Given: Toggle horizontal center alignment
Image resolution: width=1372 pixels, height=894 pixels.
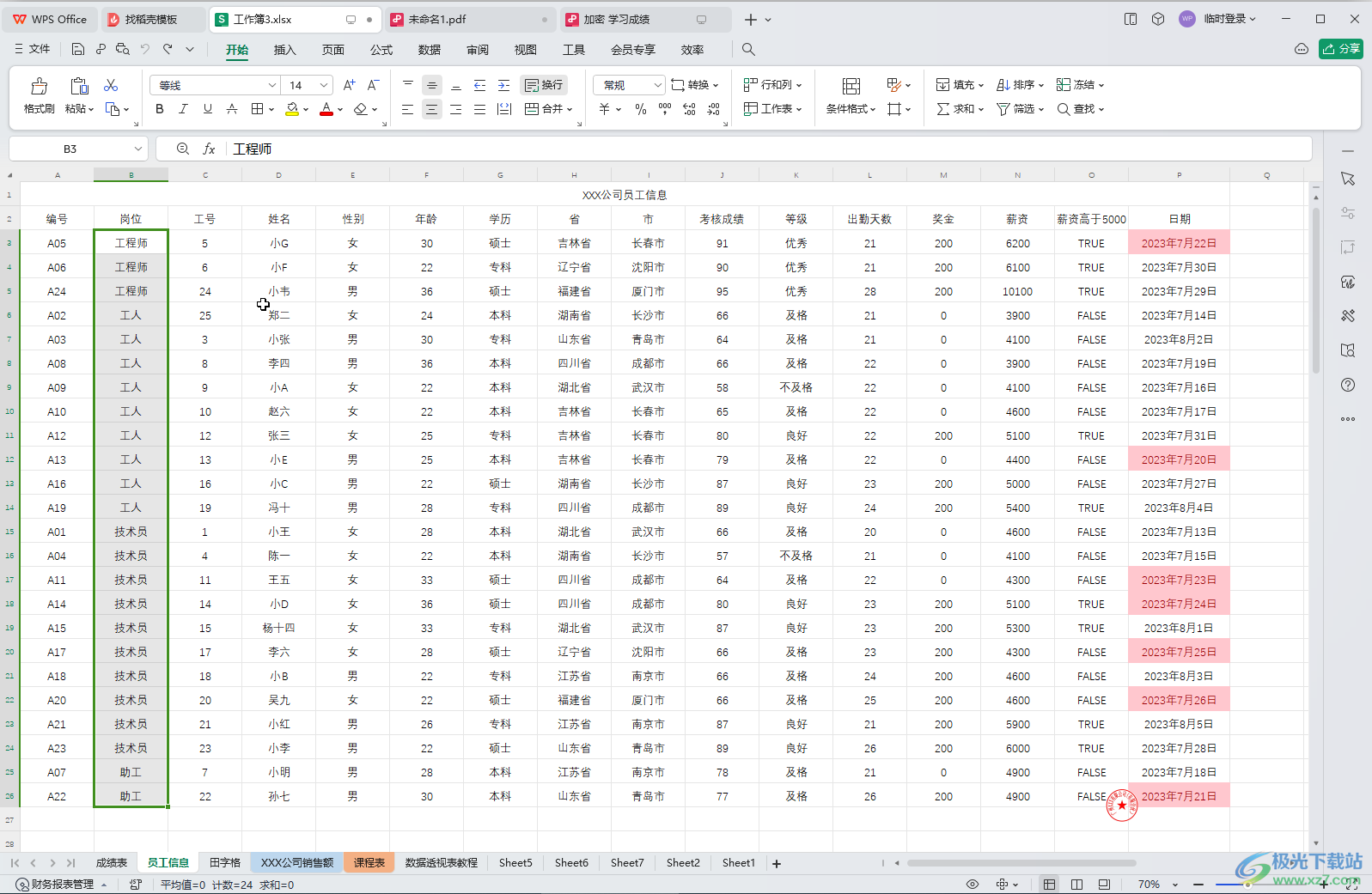Looking at the screenshot, I should point(431,109).
